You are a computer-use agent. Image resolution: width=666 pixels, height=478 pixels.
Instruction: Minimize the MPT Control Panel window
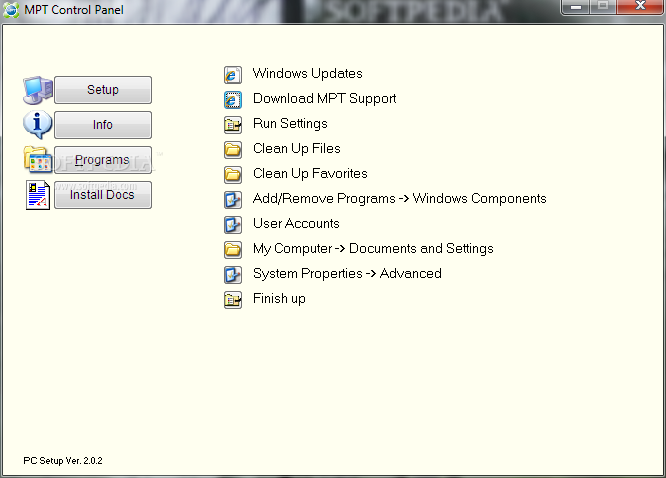click(575, 7)
